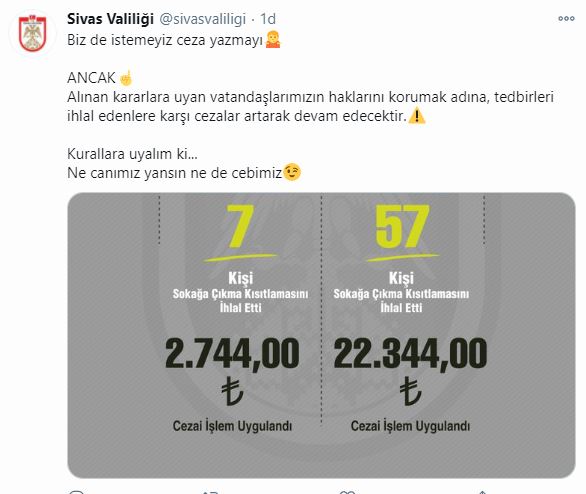Click the 22.344,00 fine amount
586x494 pixels.
coord(410,353)
